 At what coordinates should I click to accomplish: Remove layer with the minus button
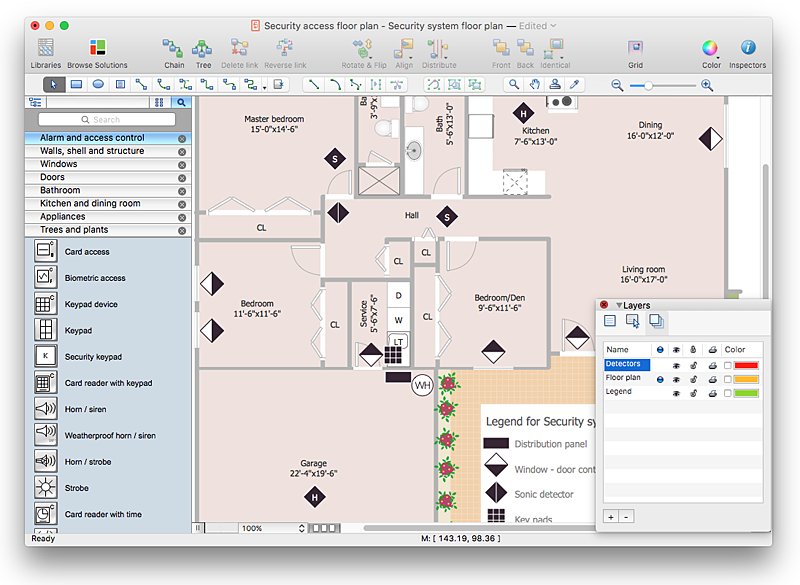tap(626, 517)
